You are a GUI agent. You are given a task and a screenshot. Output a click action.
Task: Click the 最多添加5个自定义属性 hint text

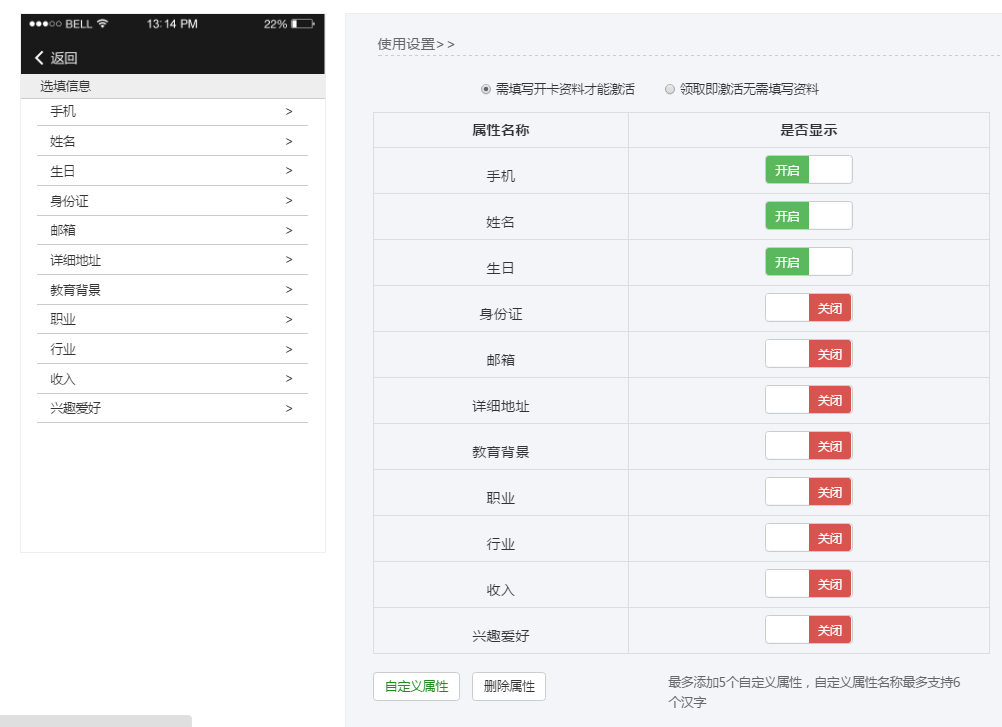814,692
